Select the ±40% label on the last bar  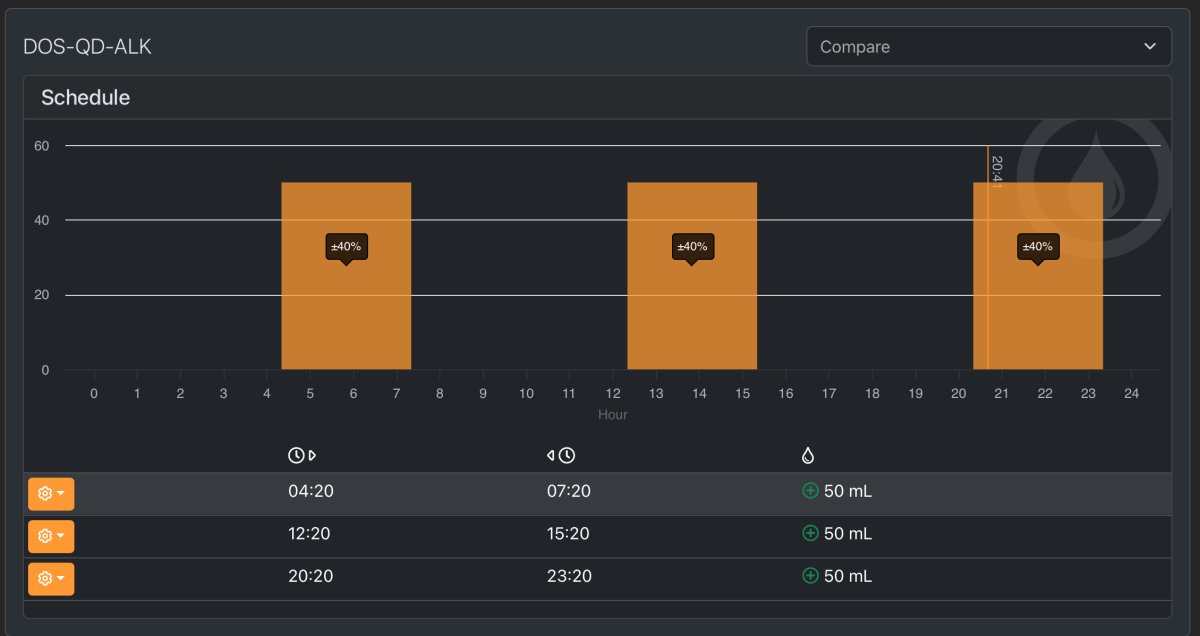point(1038,247)
